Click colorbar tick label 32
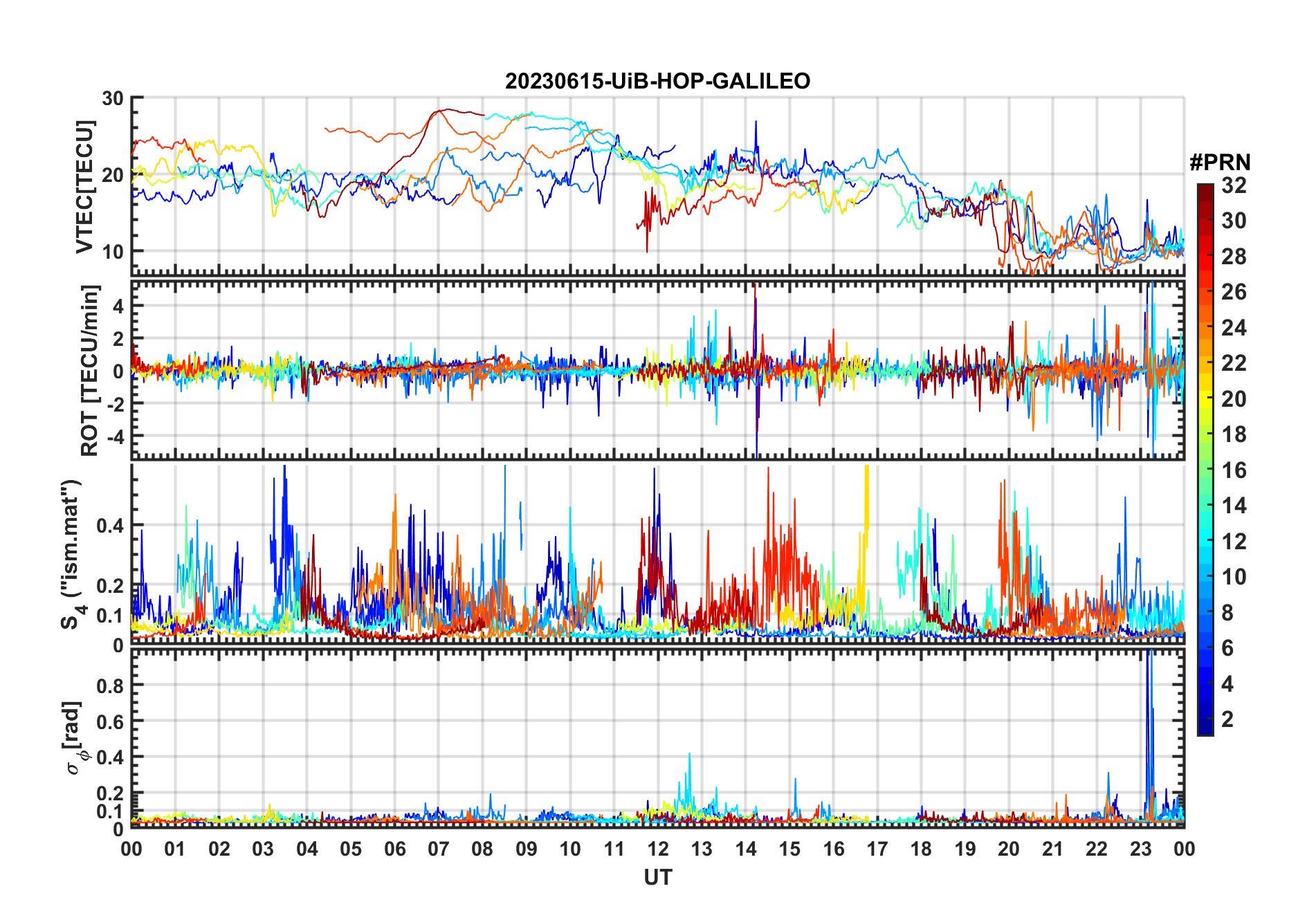 (1234, 185)
